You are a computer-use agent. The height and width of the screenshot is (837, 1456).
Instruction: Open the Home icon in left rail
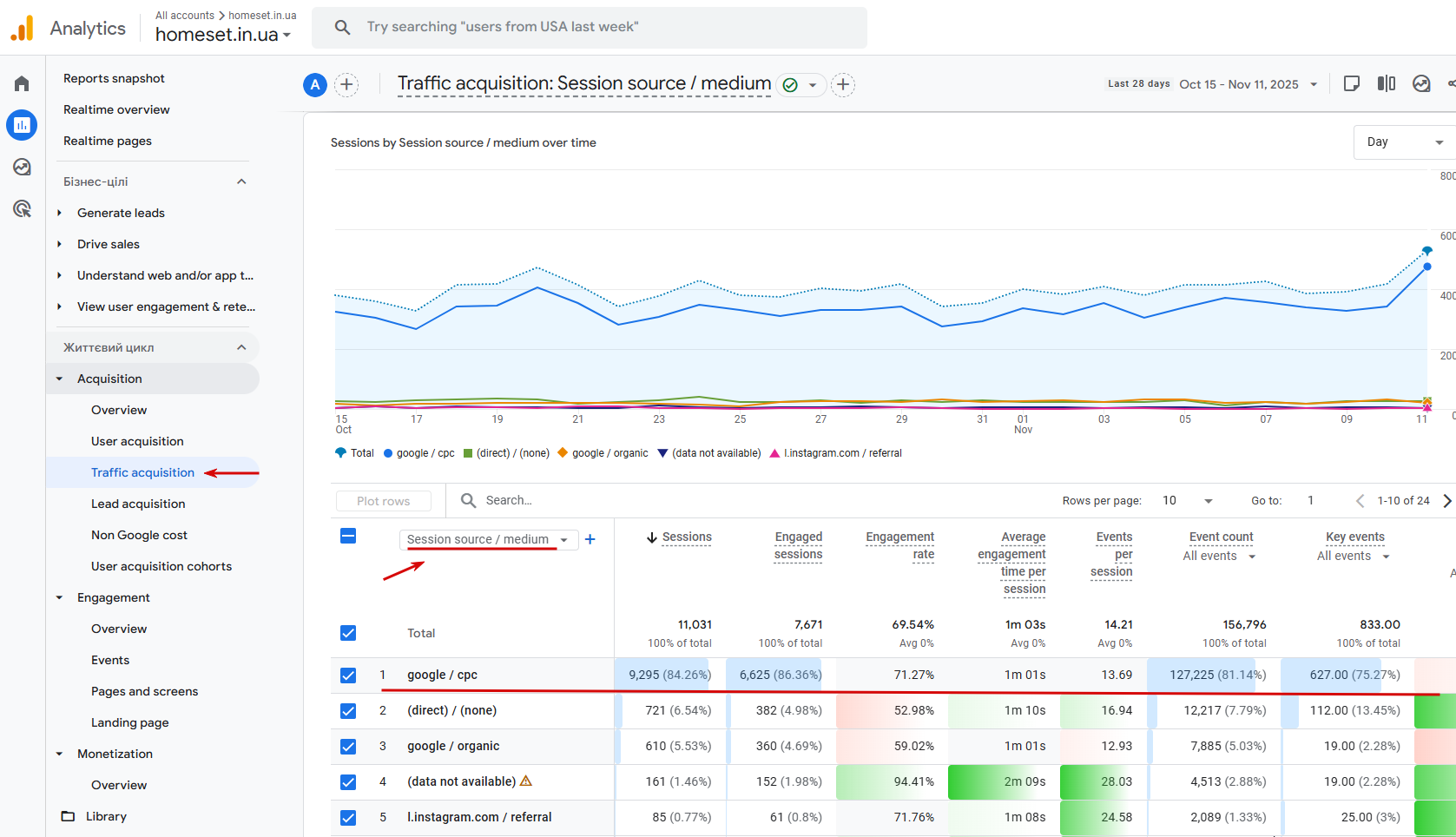(x=22, y=83)
